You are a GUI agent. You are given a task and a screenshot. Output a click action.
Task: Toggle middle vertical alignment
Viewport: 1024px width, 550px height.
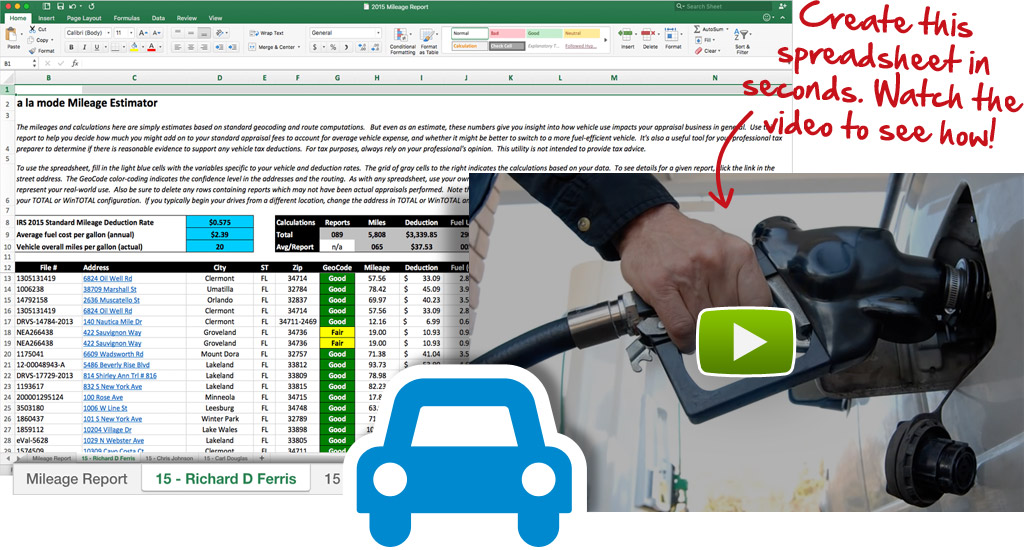191,33
